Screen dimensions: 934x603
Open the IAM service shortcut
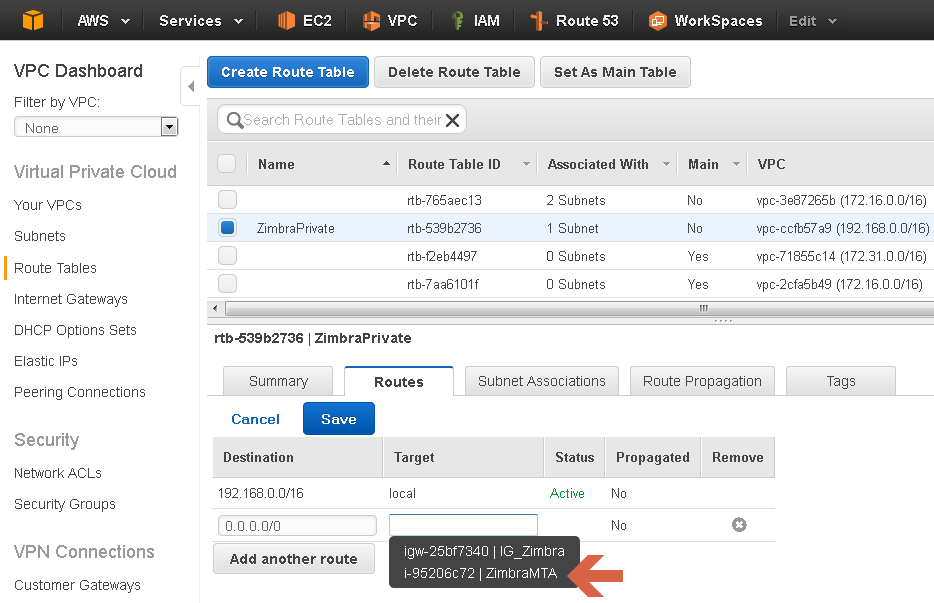pyautogui.click(x=475, y=21)
